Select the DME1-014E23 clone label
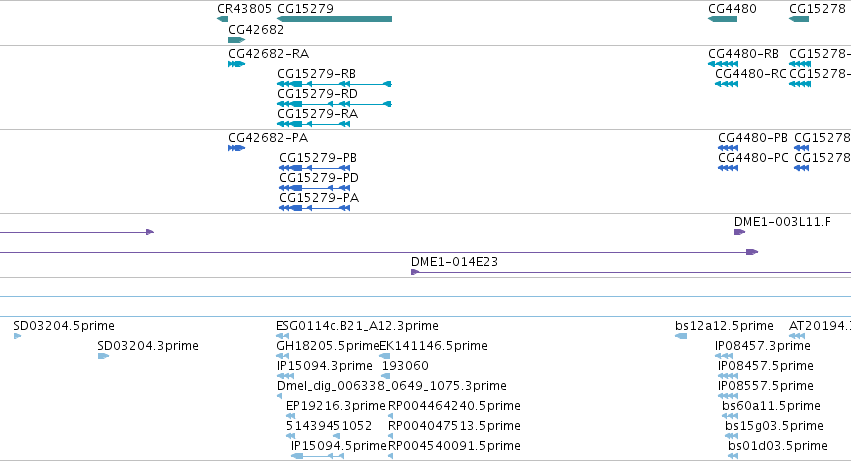This screenshot has width=851, height=461. [454, 262]
